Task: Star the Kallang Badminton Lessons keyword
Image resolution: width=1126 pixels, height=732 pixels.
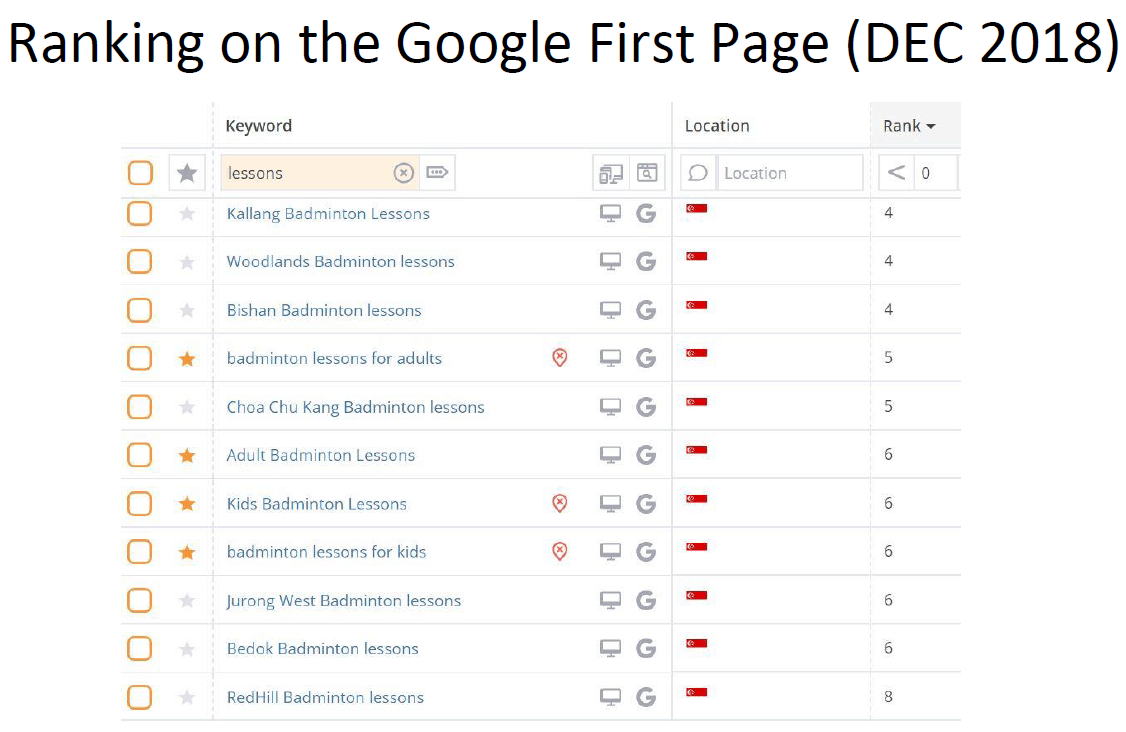Action: click(187, 213)
